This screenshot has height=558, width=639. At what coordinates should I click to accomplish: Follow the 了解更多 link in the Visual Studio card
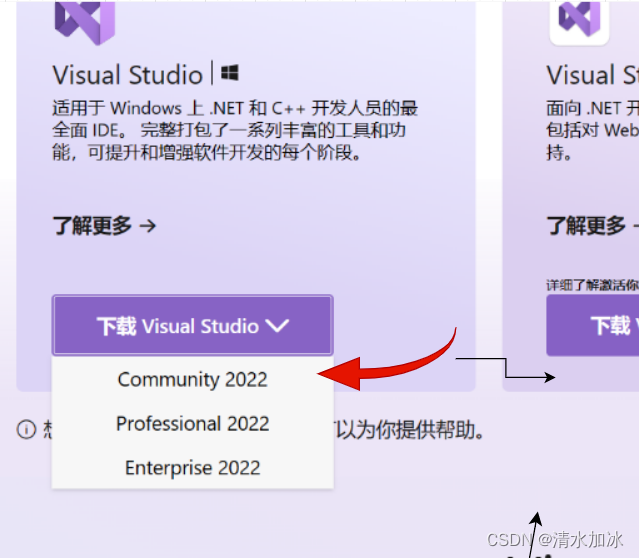coord(104,225)
